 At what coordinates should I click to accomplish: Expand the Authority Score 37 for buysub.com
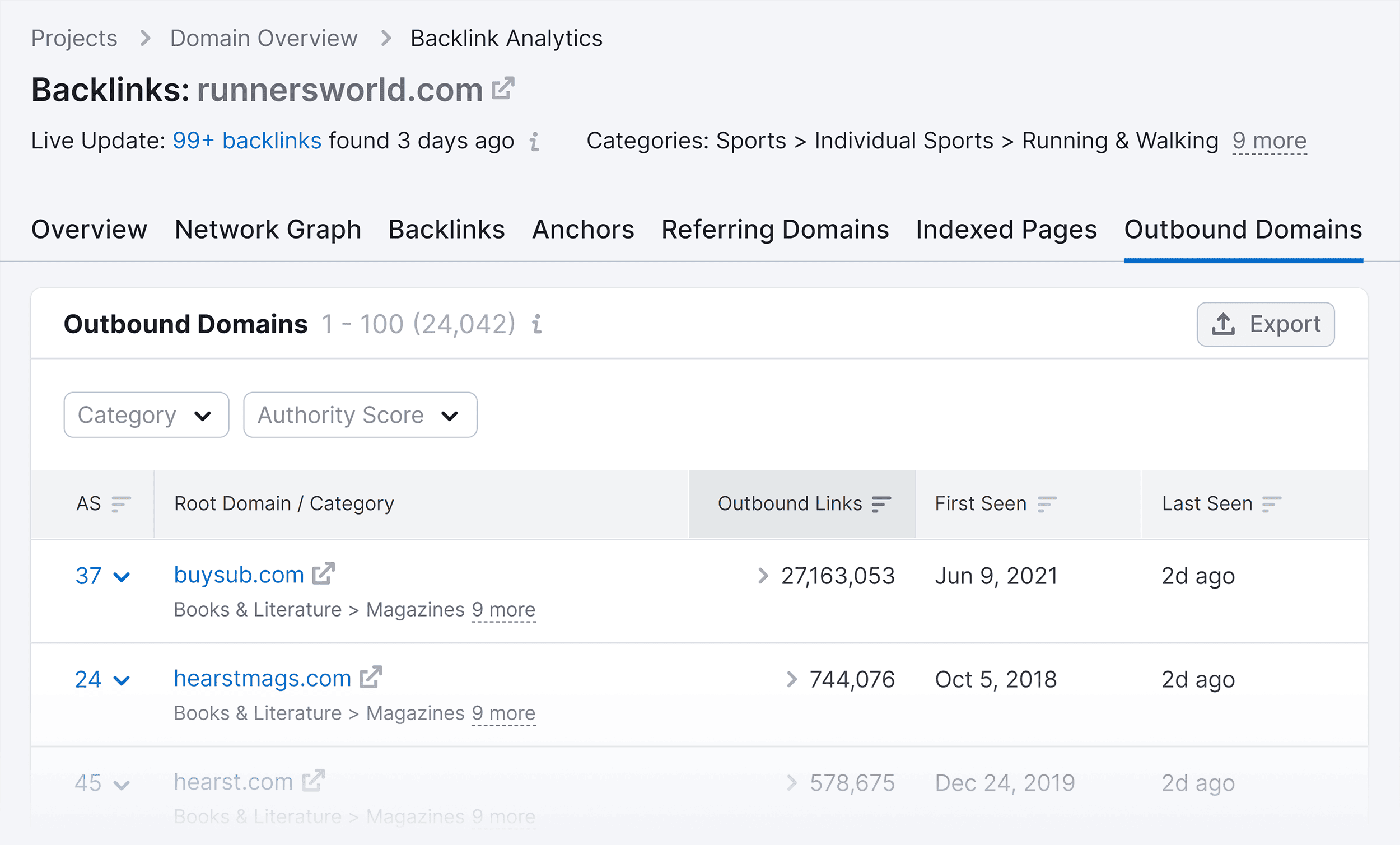pyautogui.click(x=122, y=576)
